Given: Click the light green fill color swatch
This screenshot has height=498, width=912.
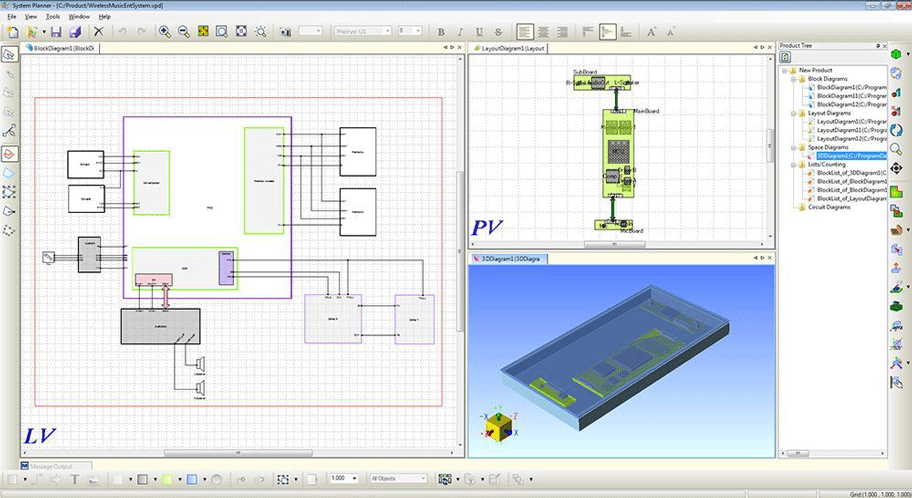Looking at the screenshot, I should 167,479.
